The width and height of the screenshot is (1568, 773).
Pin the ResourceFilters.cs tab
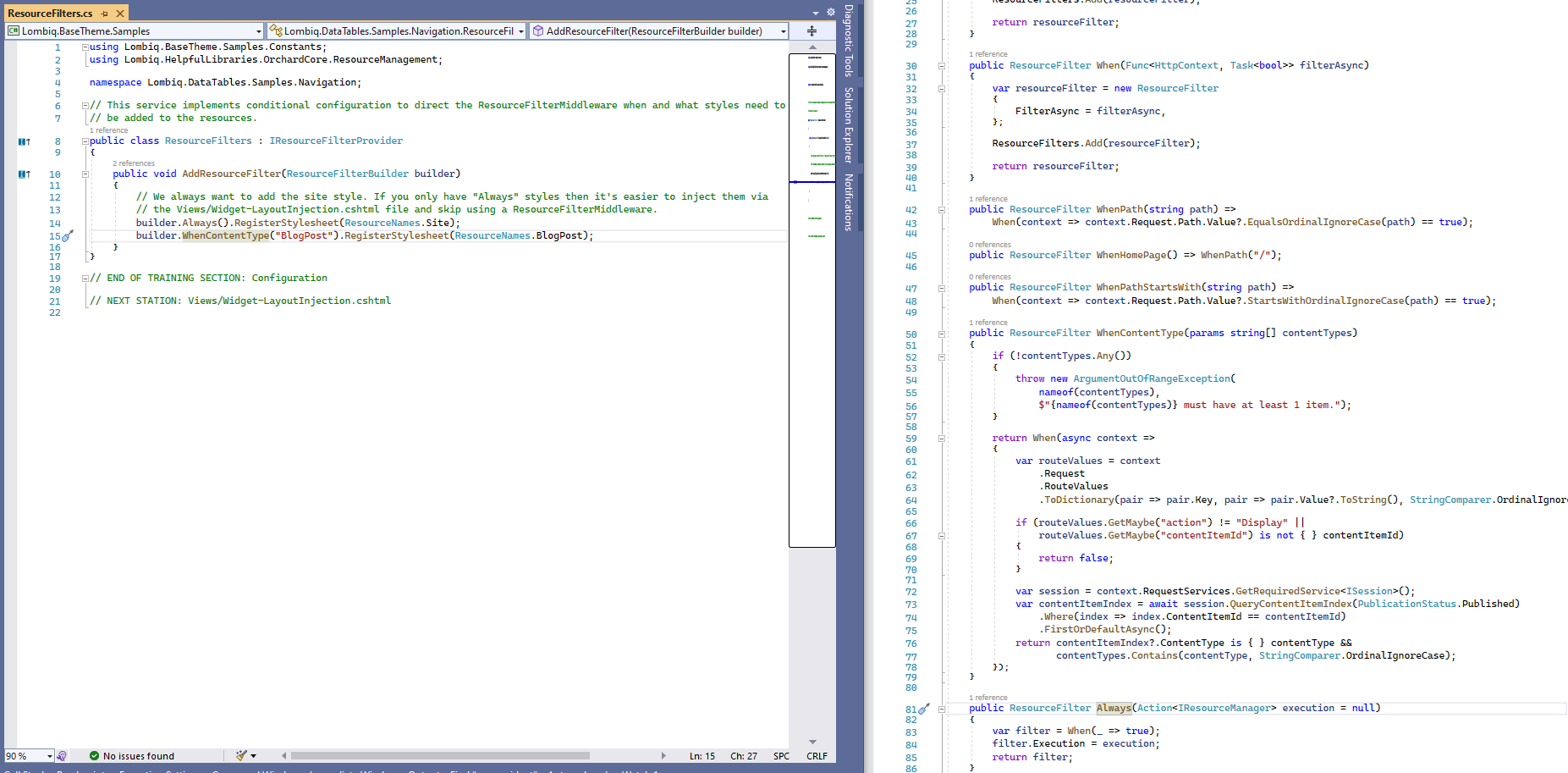pos(105,14)
